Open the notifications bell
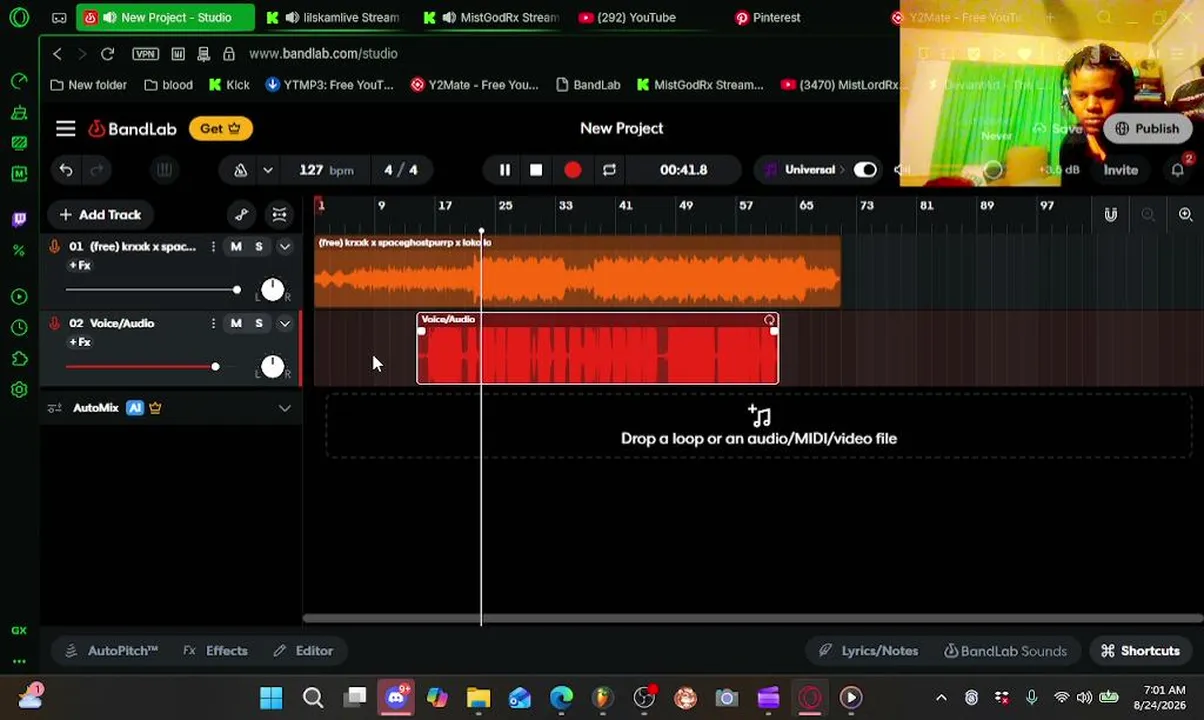Image resolution: width=1204 pixels, height=720 pixels. [1177, 170]
